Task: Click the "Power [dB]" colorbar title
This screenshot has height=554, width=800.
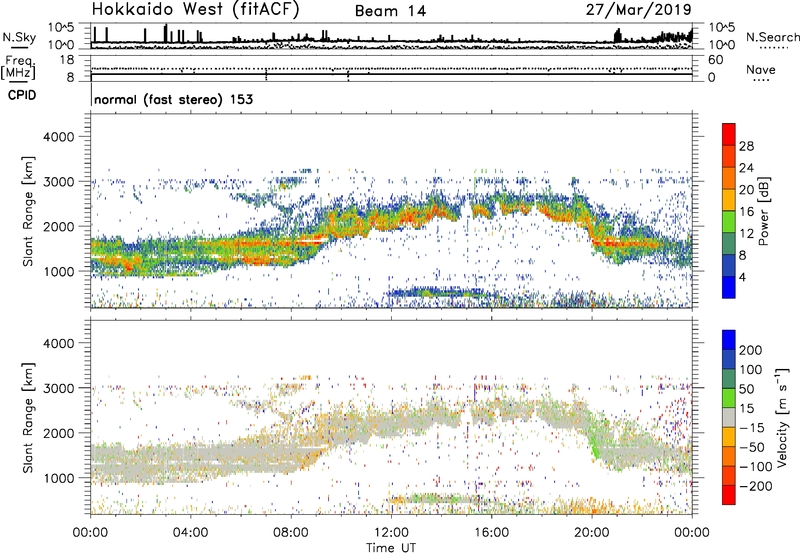Action: tap(763, 211)
